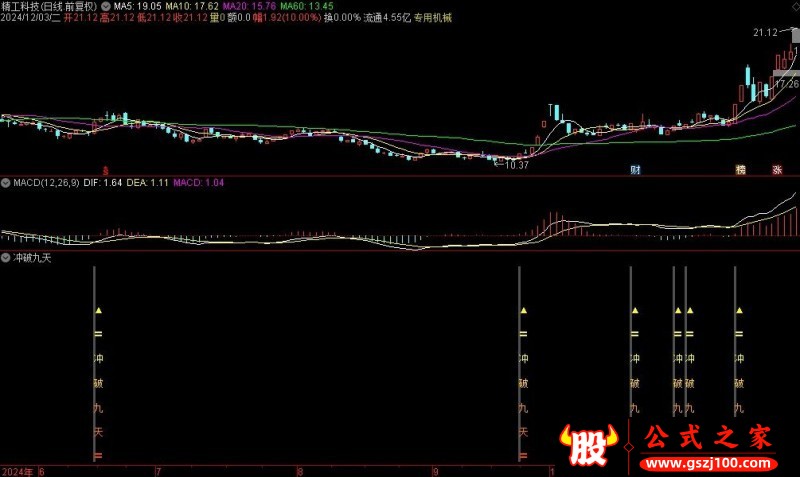Open the 专用机械 industry link
This screenshot has height=477, width=800.
433,18
